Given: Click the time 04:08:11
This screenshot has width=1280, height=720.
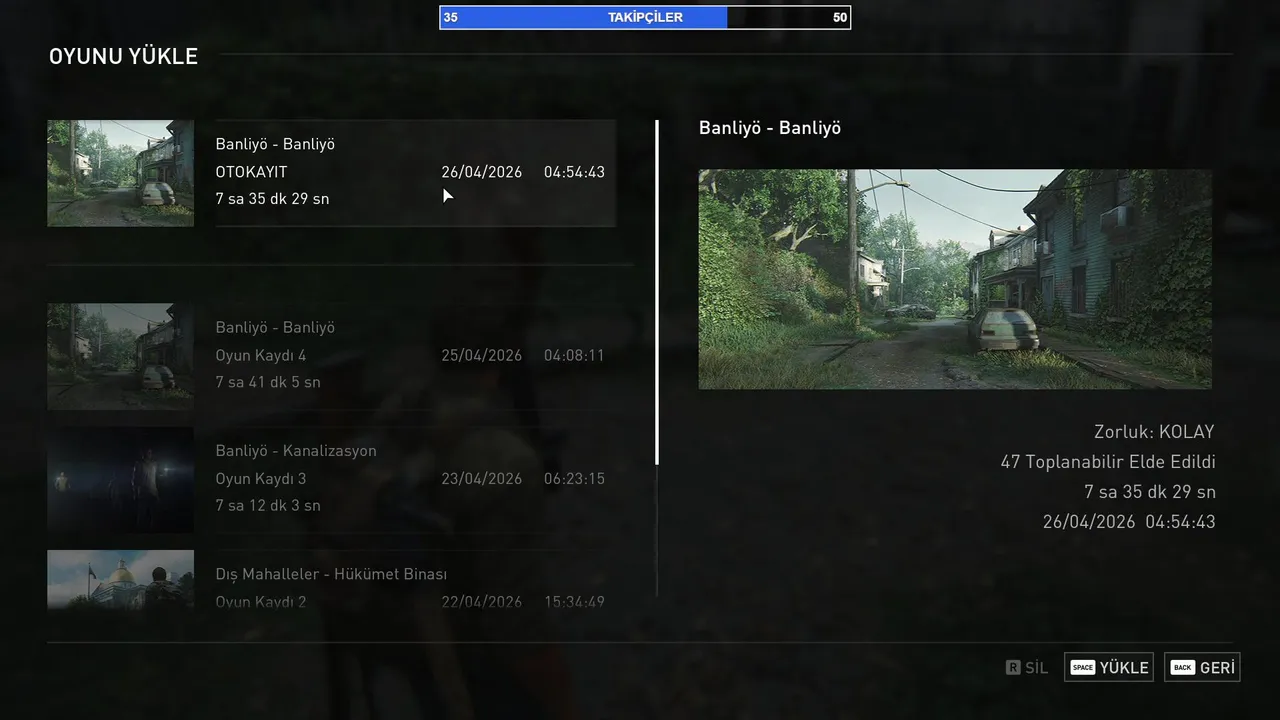Looking at the screenshot, I should coord(574,355).
